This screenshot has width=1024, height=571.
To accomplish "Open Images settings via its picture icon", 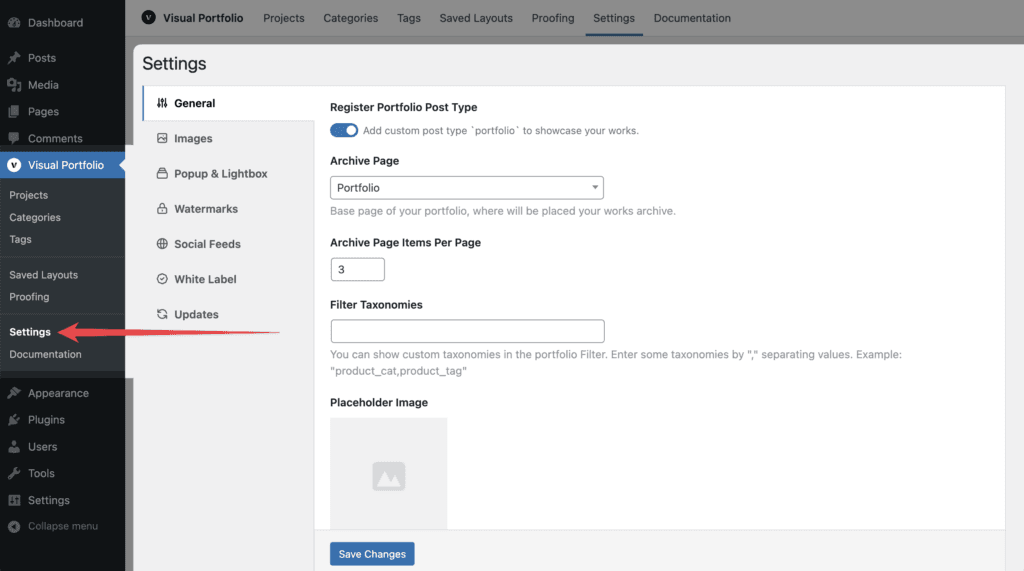I will coord(162,138).
